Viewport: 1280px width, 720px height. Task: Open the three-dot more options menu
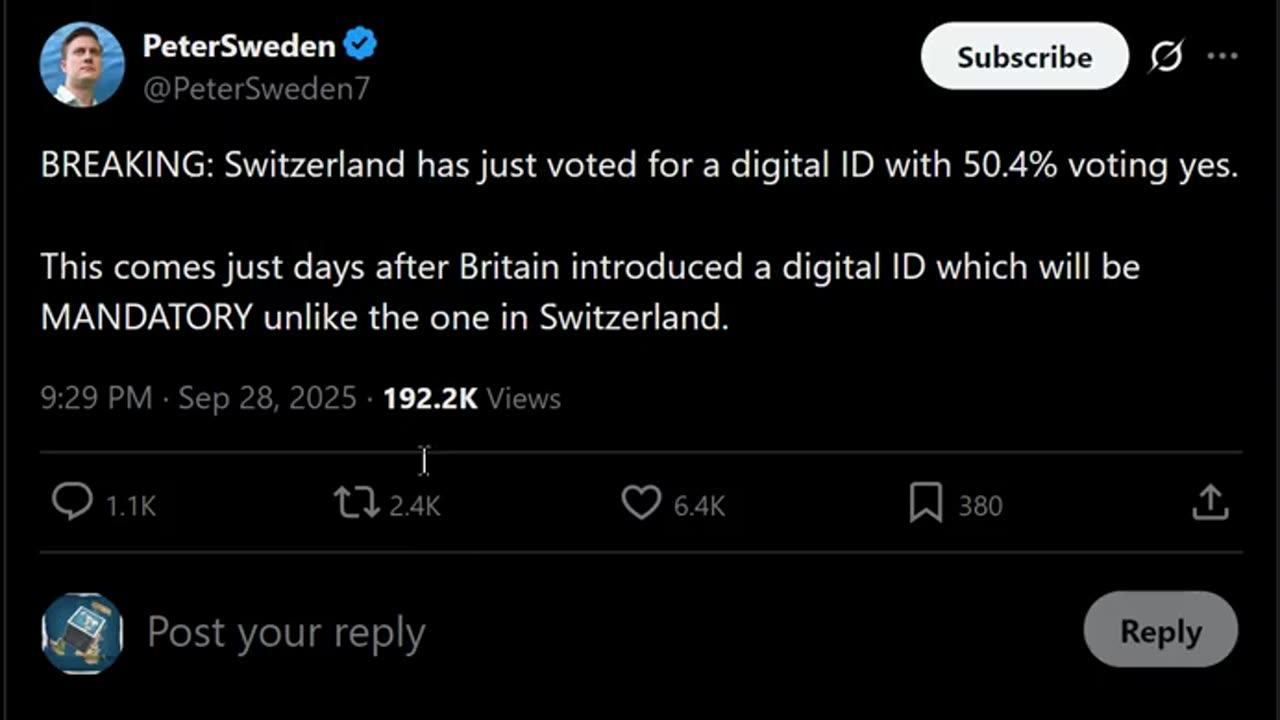[x=1222, y=57]
